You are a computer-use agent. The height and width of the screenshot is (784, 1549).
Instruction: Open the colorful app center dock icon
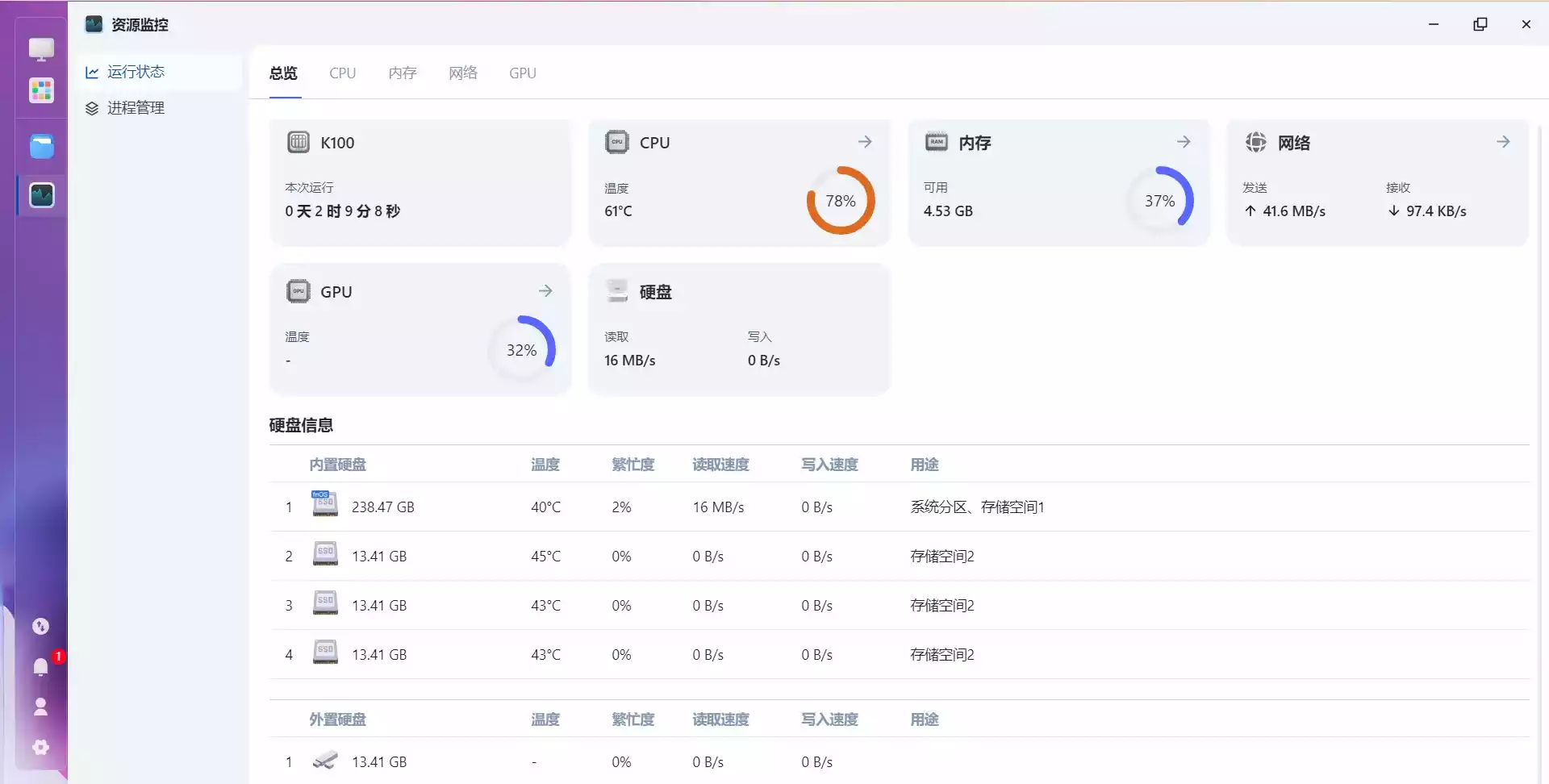[x=42, y=90]
